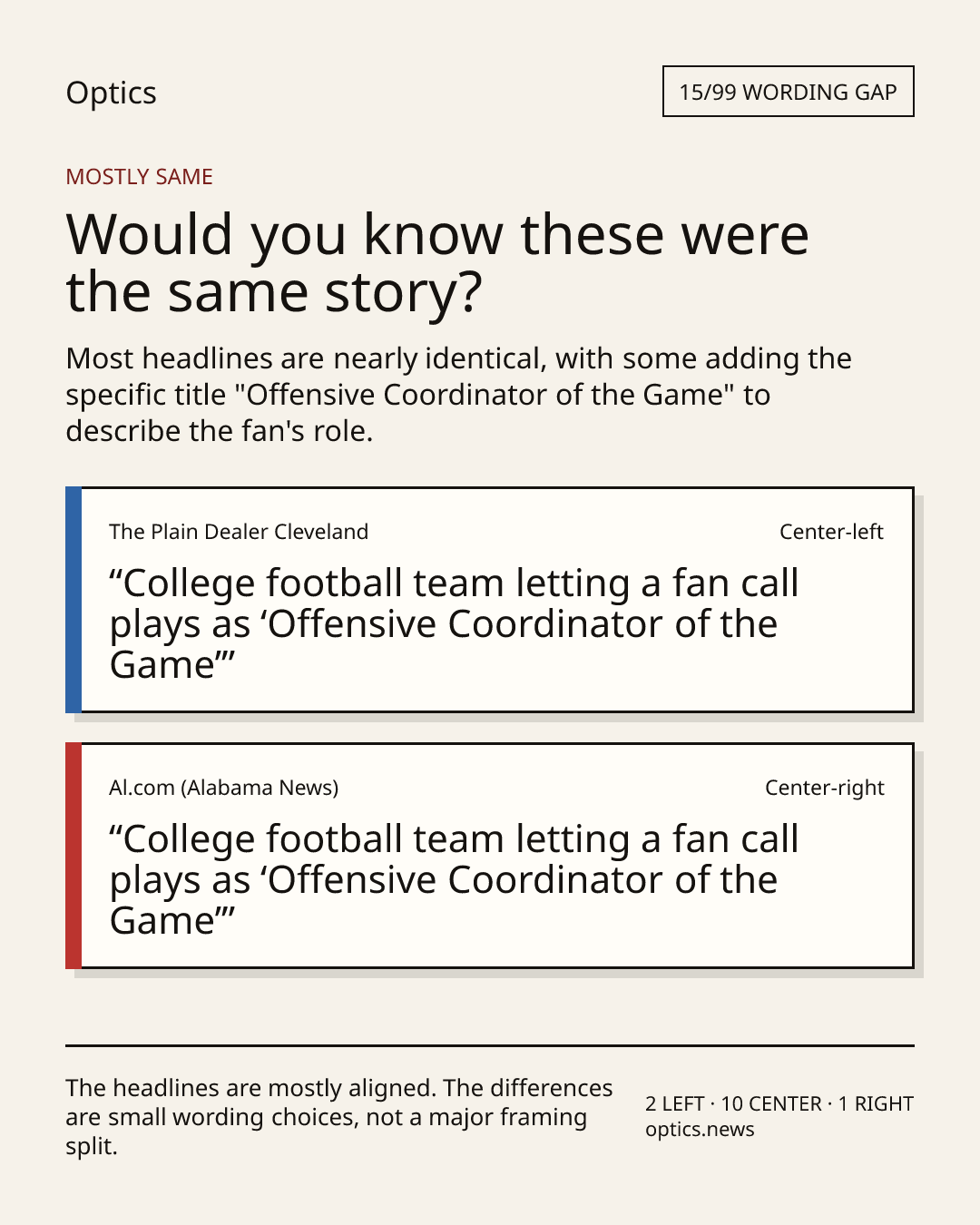Click the blue stripe on first card
The height and width of the screenshot is (1225, 980).
pos(73,600)
